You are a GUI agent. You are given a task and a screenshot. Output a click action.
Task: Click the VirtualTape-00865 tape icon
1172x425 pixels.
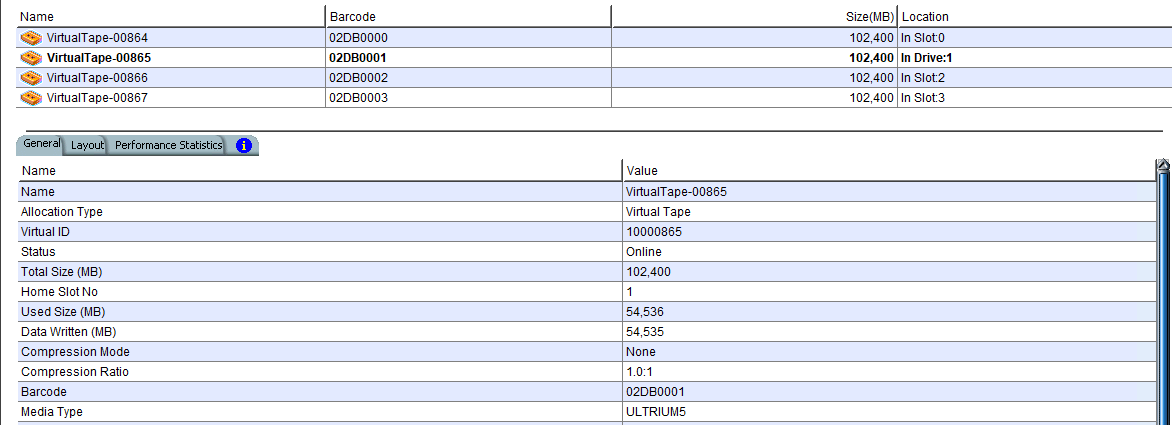point(31,57)
